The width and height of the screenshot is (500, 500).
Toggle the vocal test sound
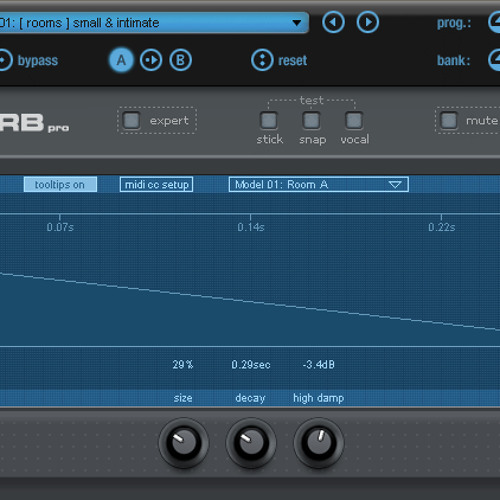pyautogui.click(x=354, y=120)
